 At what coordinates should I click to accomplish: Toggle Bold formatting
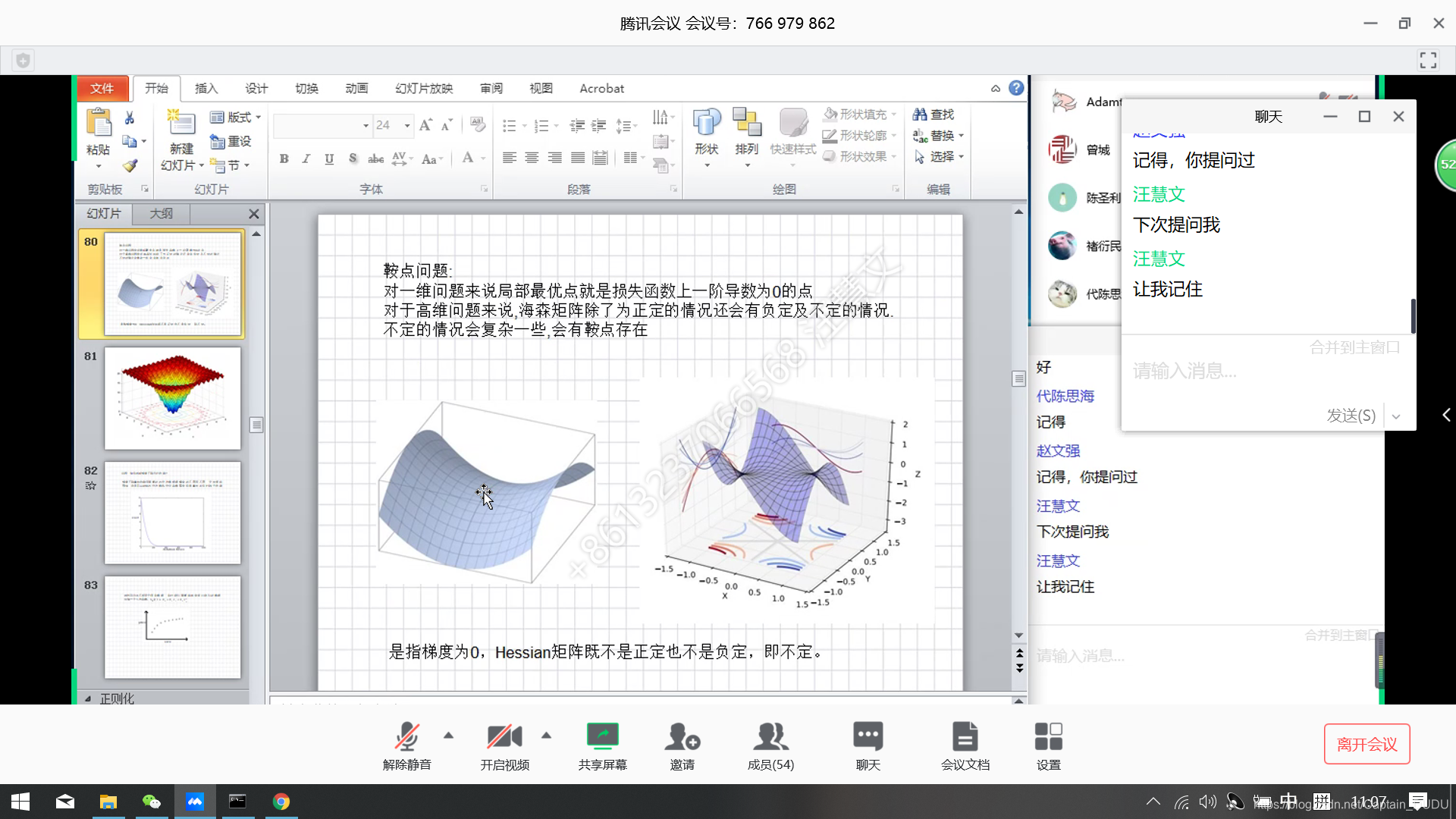pyautogui.click(x=284, y=158)
